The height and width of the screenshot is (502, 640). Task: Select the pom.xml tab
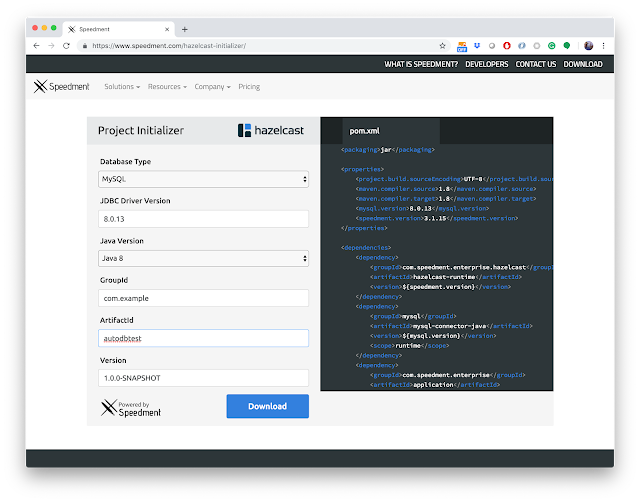point(364,131)
